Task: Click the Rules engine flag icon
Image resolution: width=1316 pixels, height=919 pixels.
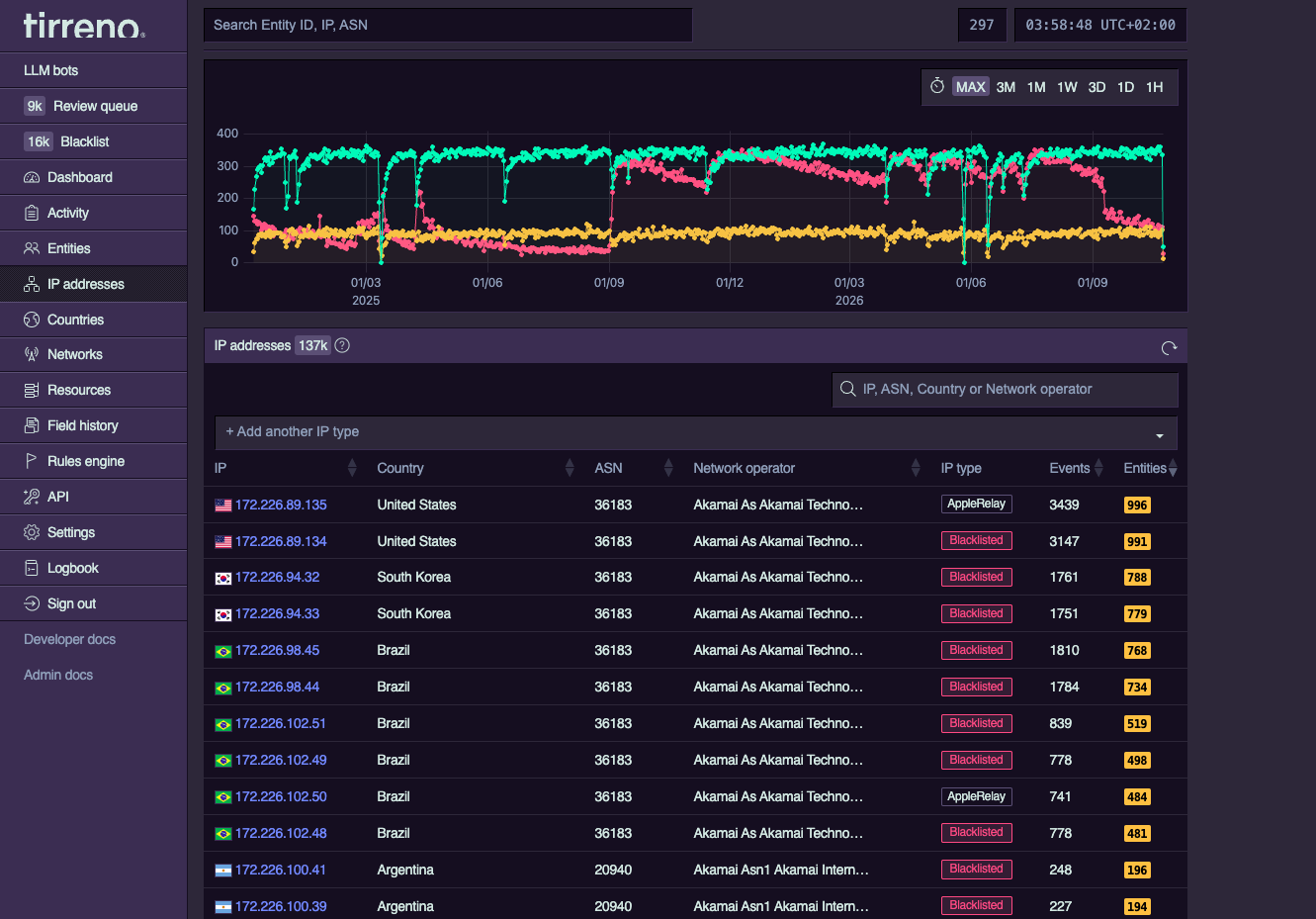Action: (x=32, y=461)
